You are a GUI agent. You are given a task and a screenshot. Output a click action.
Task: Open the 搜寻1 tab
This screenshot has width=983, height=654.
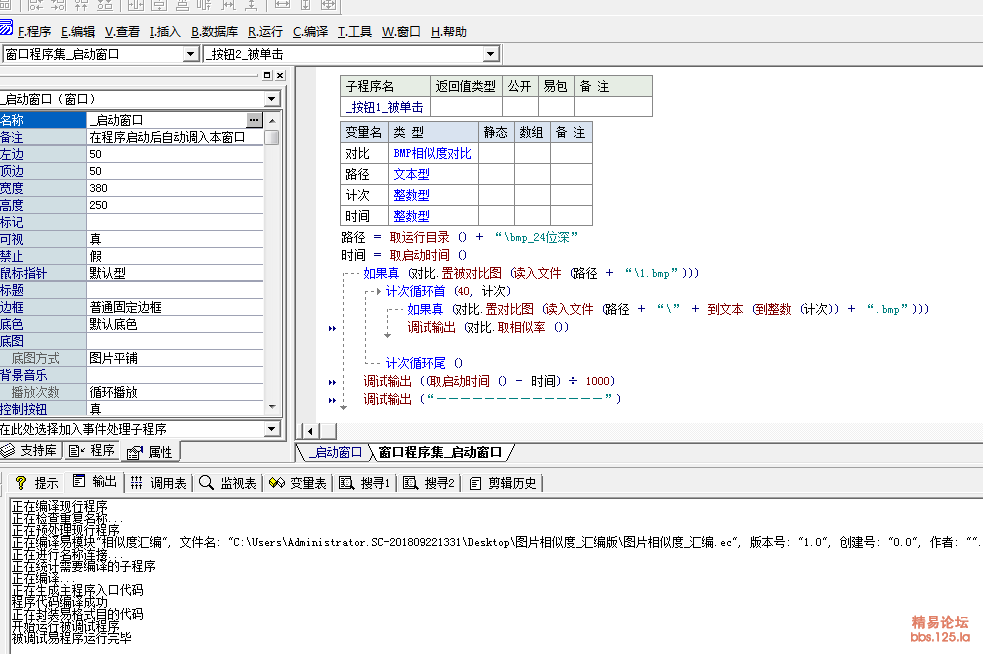pyautogui.click(x=365, y=483)
